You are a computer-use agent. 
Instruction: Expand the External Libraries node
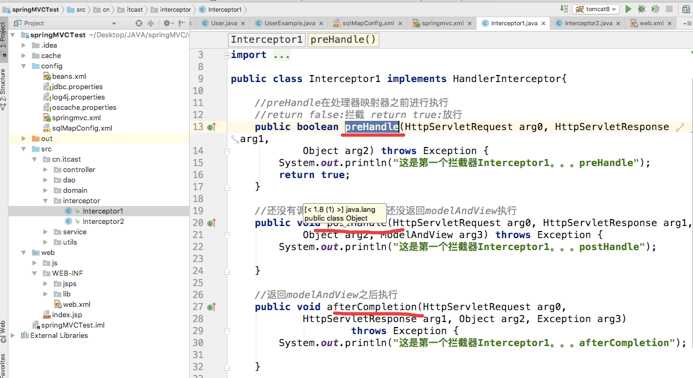tap(13, 336)
